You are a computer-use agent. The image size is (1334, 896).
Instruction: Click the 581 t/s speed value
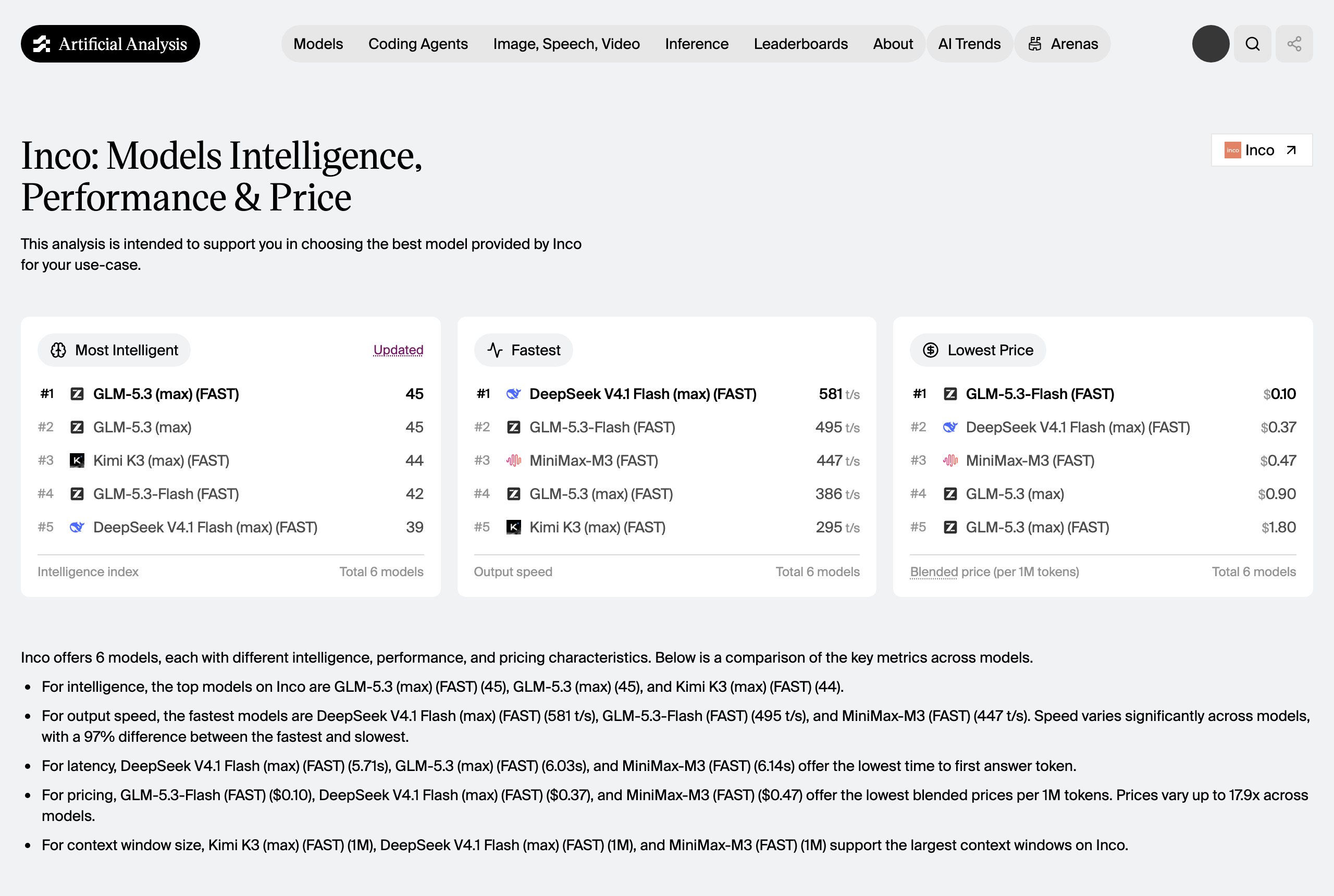click(x=839, y=394)
